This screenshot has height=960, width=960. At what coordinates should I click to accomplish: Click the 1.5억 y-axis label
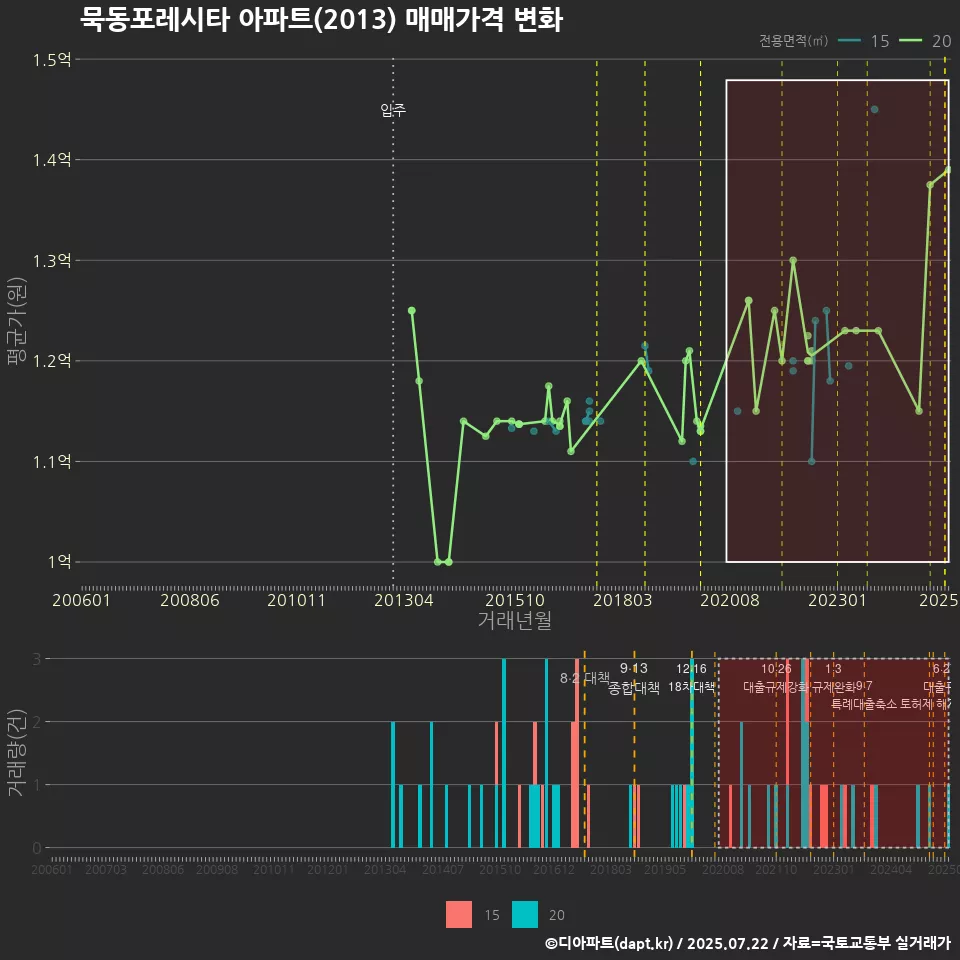click(x=52, y=60)
